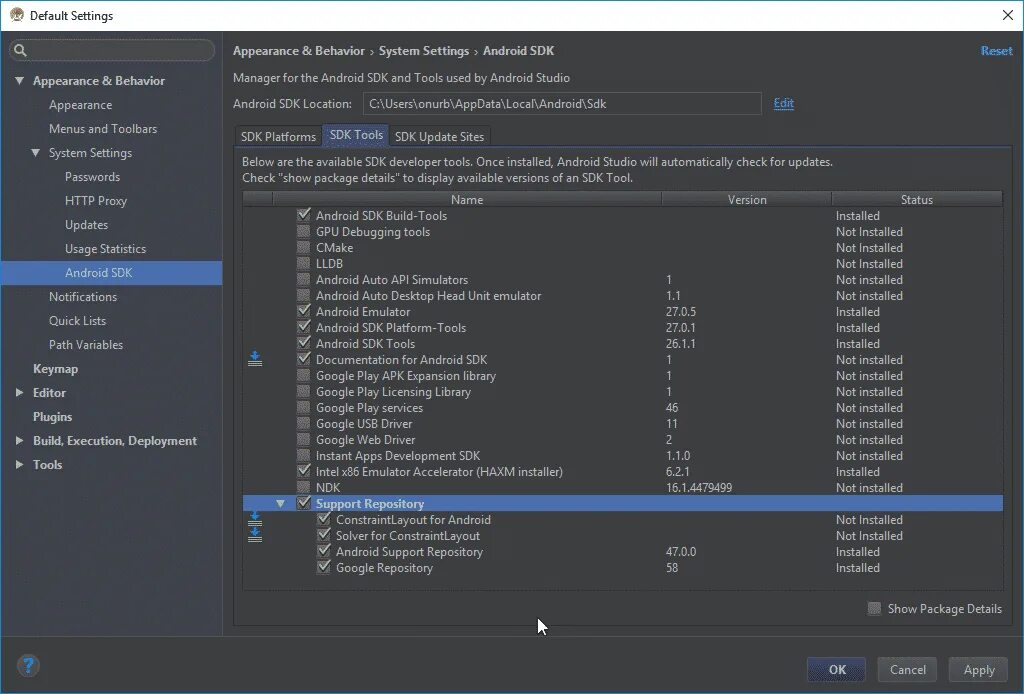The width and height of the screenshot is (1024, 694).
Task: Open the SDK Update Sites tab
Action: click(440, 136)
